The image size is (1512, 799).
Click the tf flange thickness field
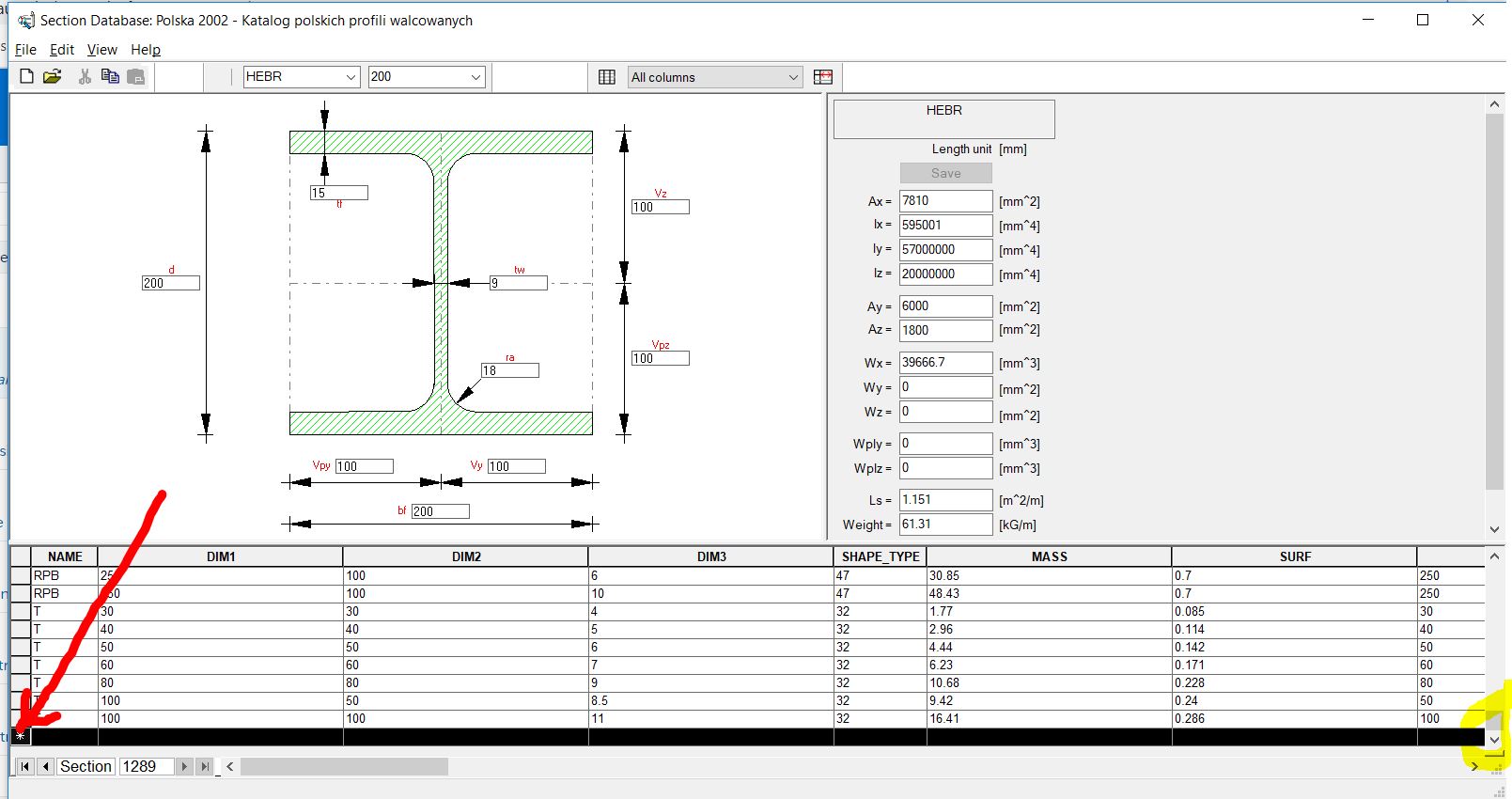[x=339, y=193]
